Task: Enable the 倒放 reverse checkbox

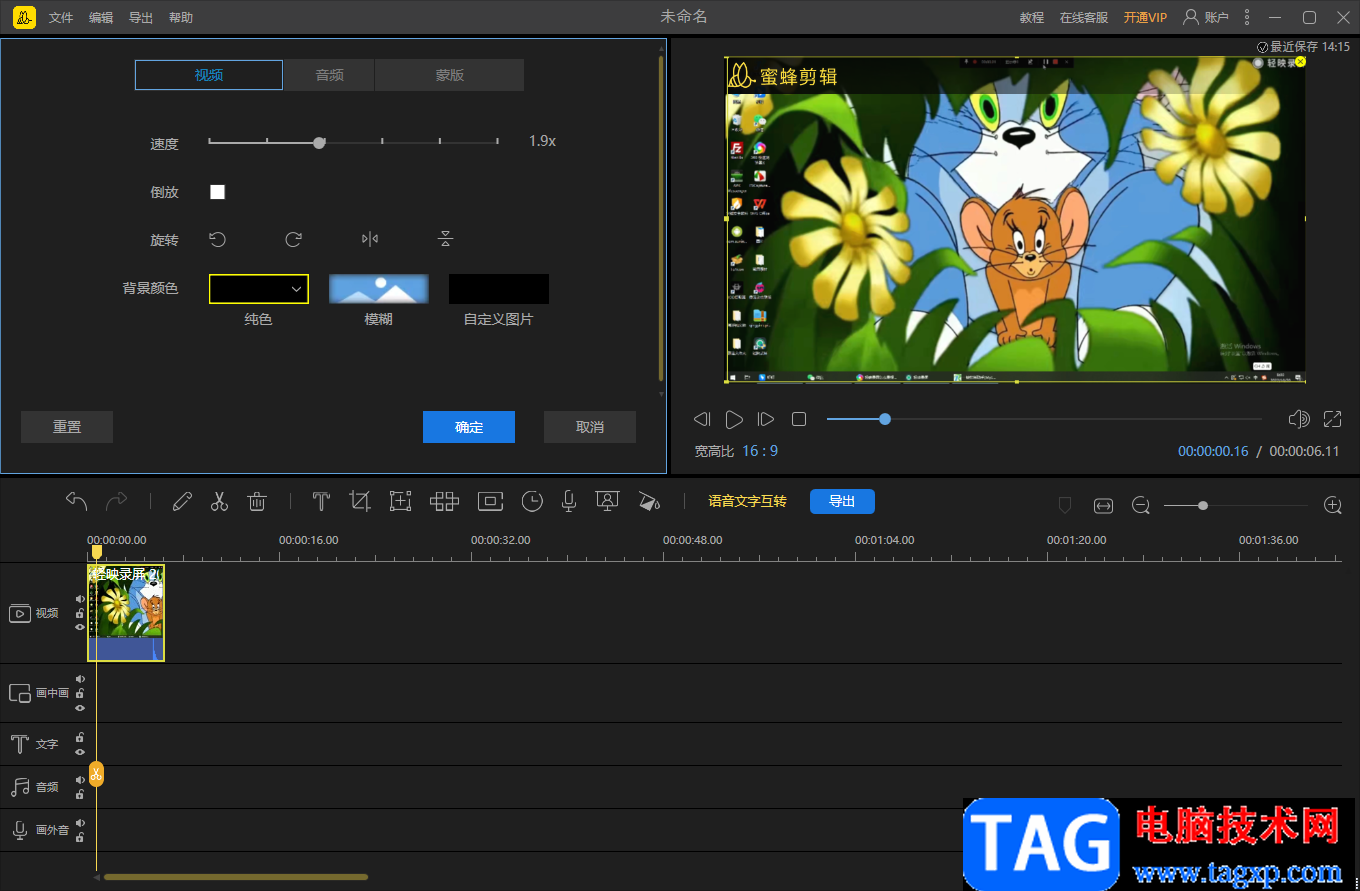Action: pyautogui.click(x=217, y=192)
